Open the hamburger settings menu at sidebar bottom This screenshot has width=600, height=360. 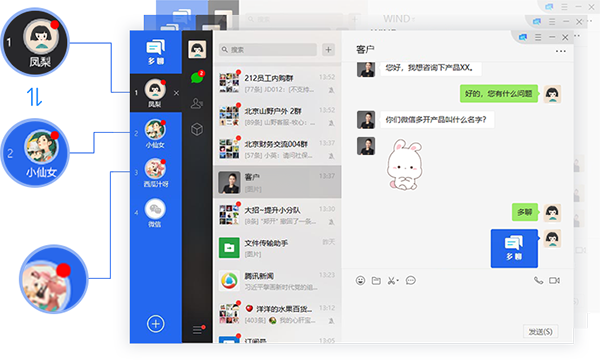click(197, 330)
